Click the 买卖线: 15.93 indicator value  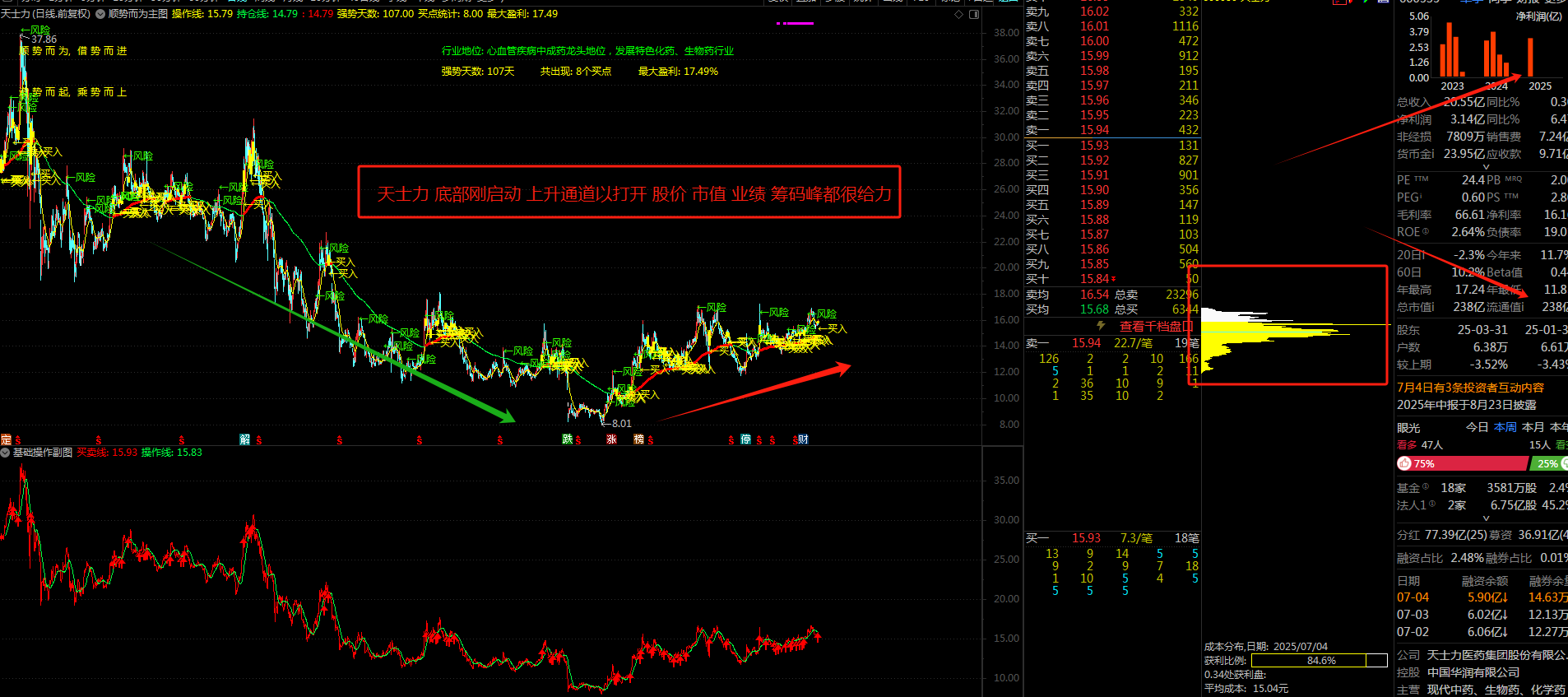107,453
